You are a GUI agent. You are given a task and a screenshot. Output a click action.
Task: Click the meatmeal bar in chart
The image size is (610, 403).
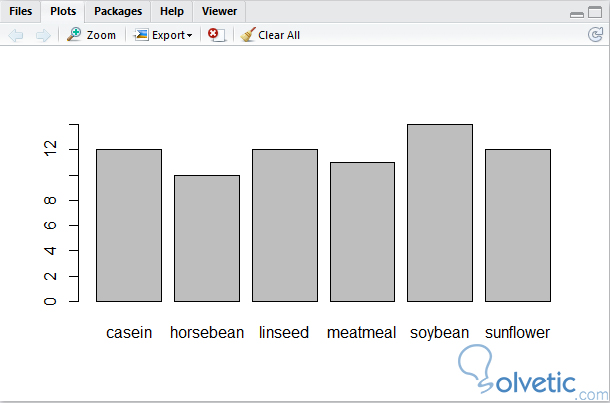(362, 232)
